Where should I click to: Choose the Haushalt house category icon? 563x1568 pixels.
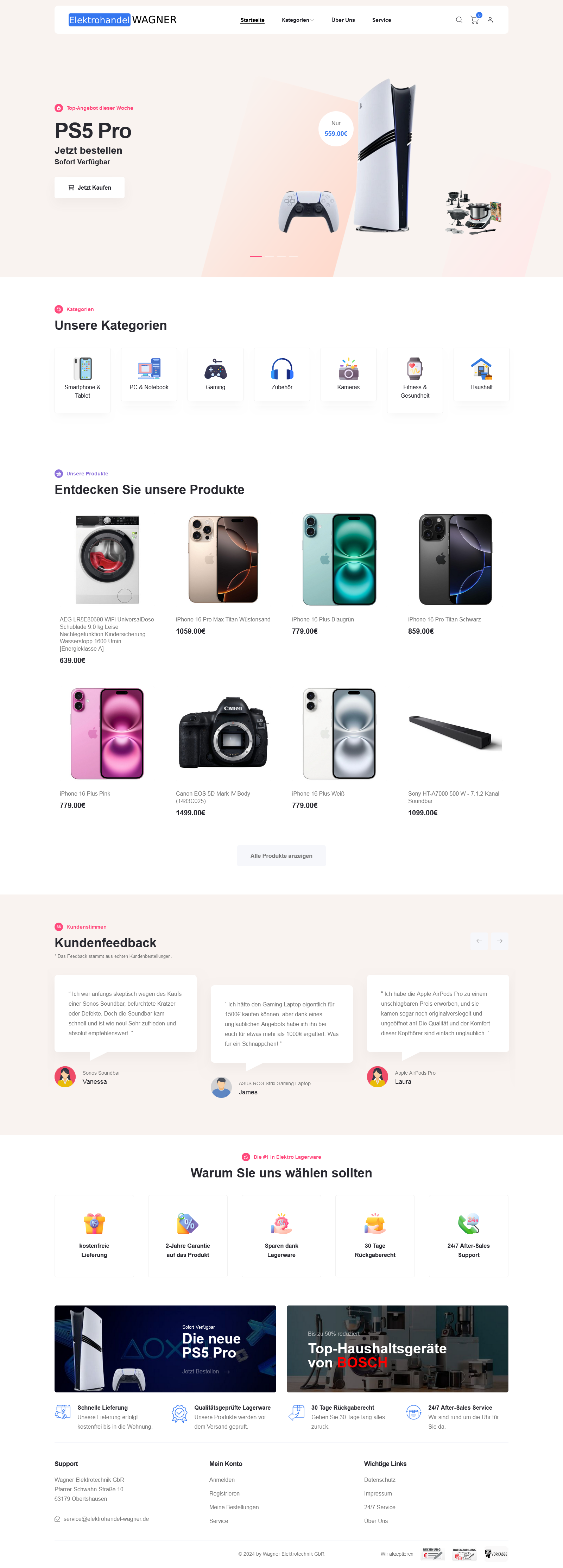point(481,369)
